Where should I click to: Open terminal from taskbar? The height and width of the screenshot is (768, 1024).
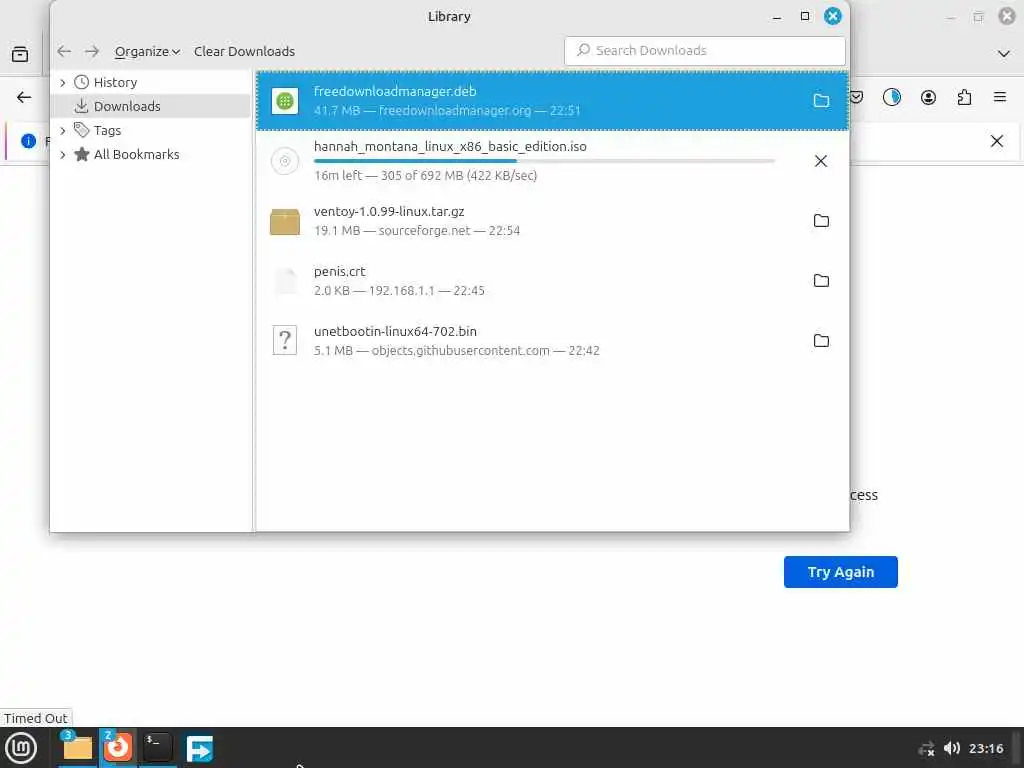coord(158,748)
